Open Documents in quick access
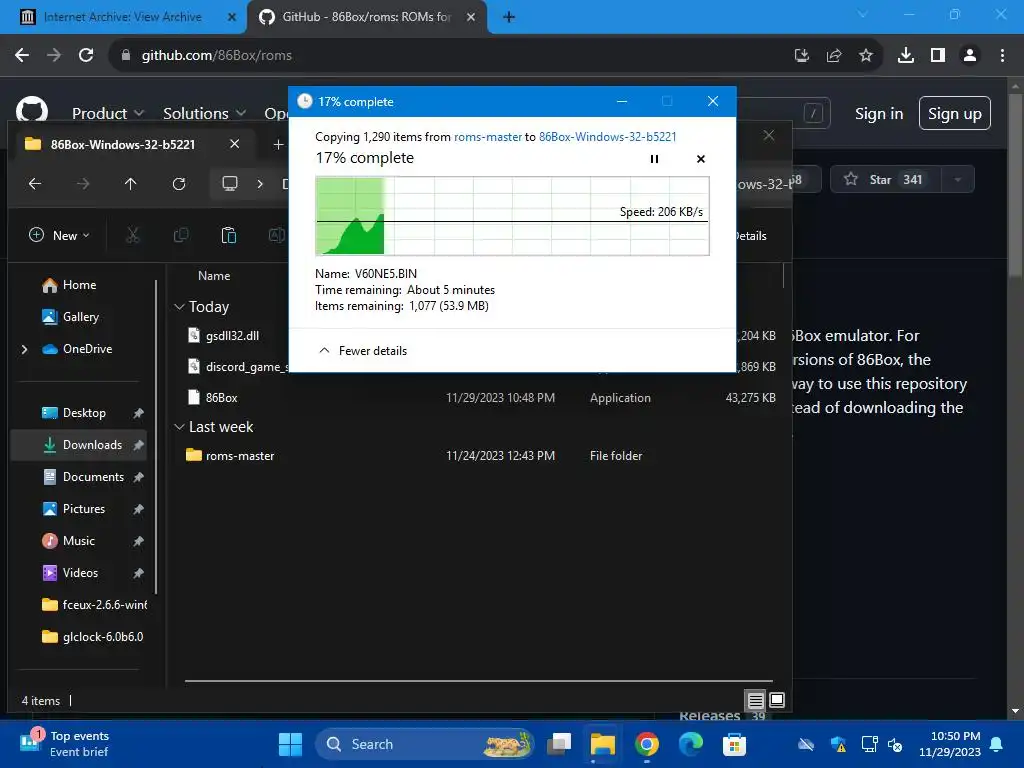Screen dimensions: 1024x768 [93, 477]
